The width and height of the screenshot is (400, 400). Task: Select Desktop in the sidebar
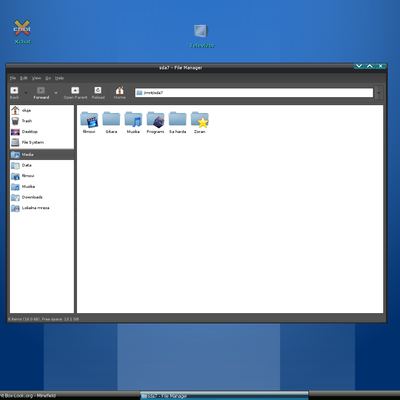click(x=42, y=132)
